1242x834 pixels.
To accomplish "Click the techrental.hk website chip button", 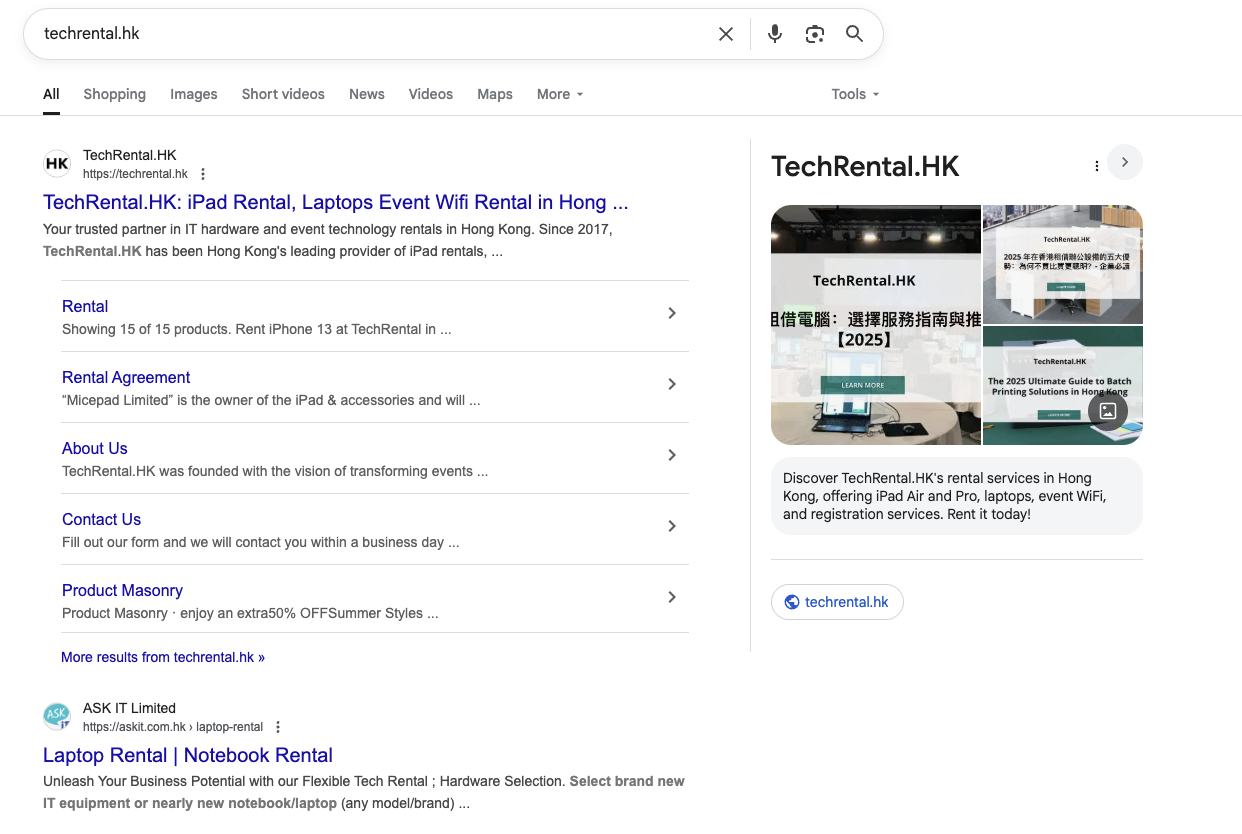I will (x=837, y=602).
